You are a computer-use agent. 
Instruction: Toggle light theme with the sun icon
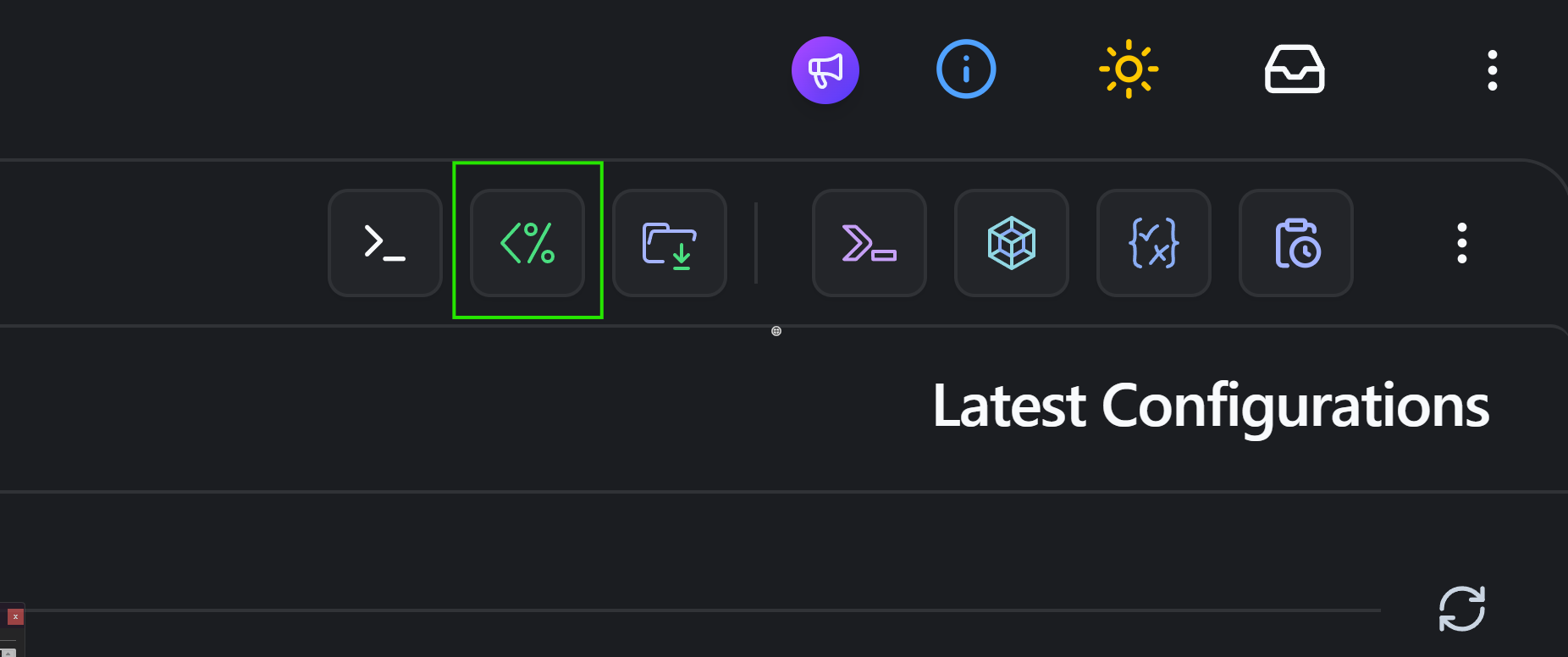[1129, 69]
